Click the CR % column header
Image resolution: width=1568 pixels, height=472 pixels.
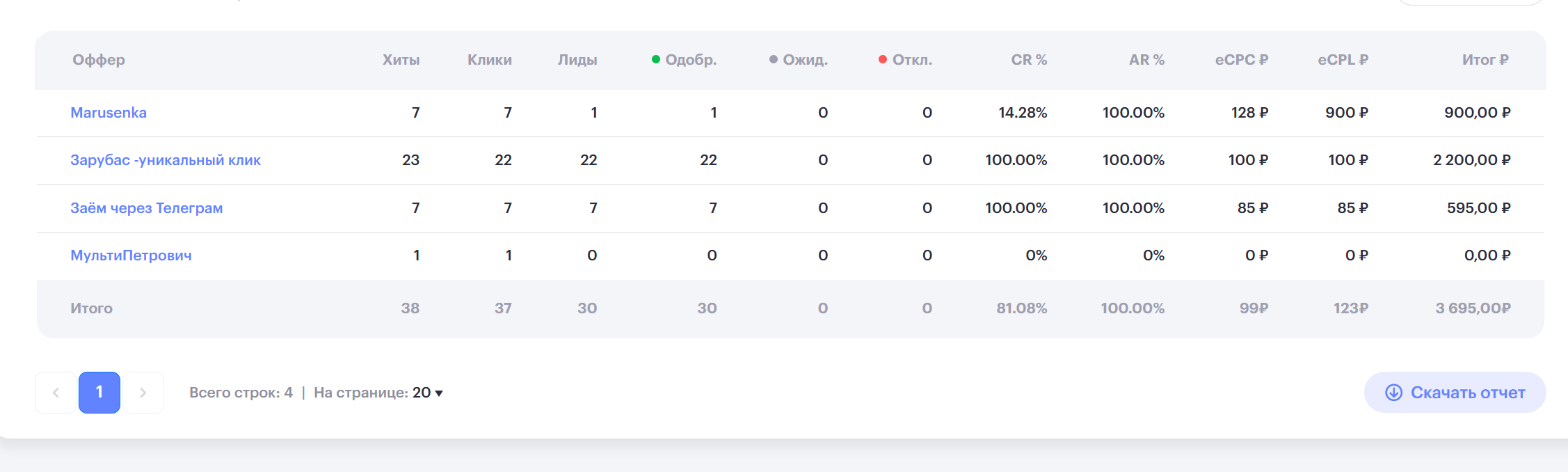click(x=1029, y=60)
